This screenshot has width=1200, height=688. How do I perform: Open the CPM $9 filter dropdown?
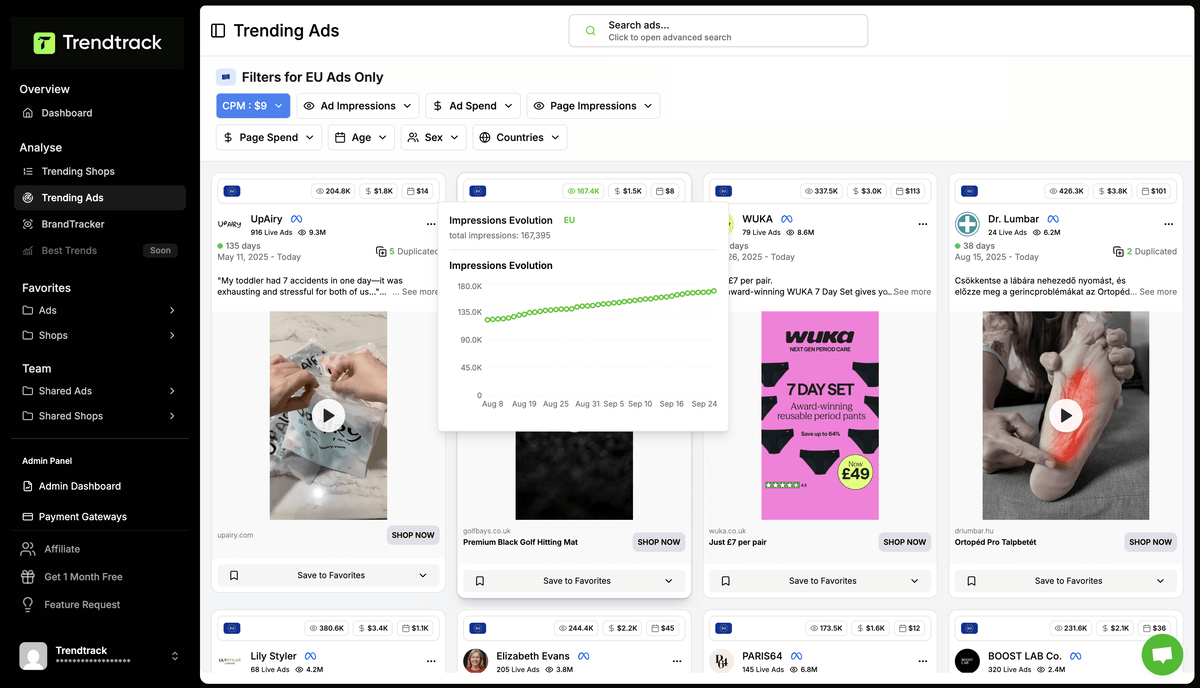point(253,106)
